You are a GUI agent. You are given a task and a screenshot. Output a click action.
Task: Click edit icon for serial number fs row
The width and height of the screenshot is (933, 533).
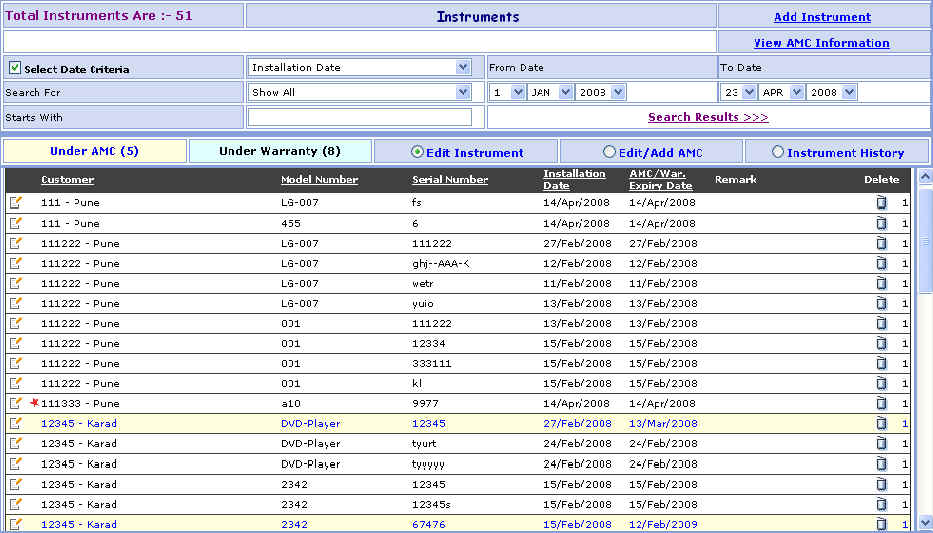coord(15,202)
